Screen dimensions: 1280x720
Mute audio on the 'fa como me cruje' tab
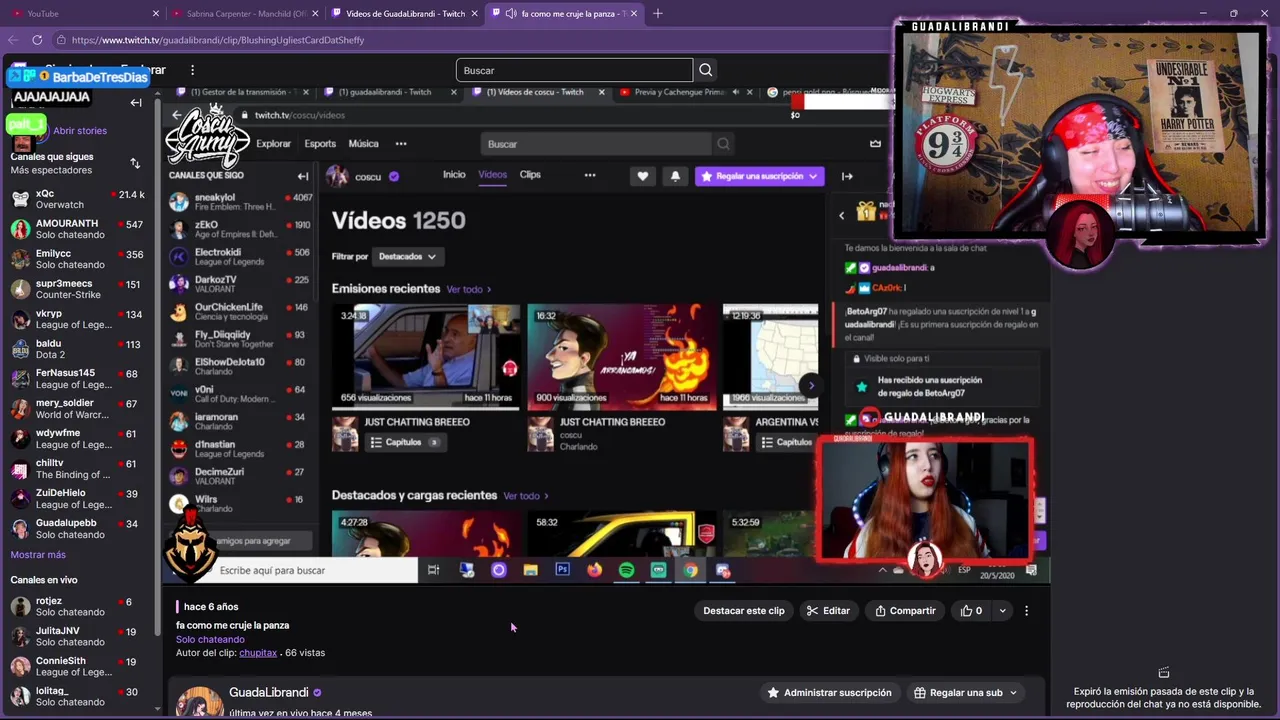pos(510,14)
